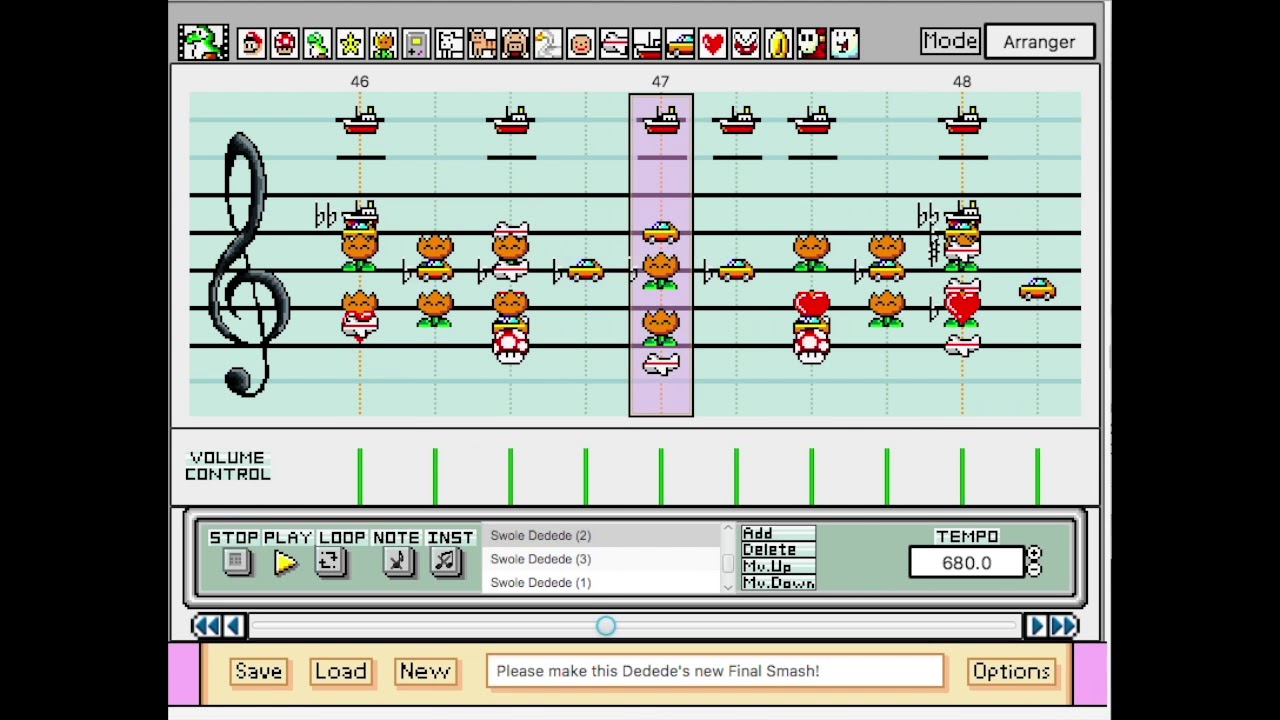Click Add to add a song
1280x720 pixels.
pos(778,534)
